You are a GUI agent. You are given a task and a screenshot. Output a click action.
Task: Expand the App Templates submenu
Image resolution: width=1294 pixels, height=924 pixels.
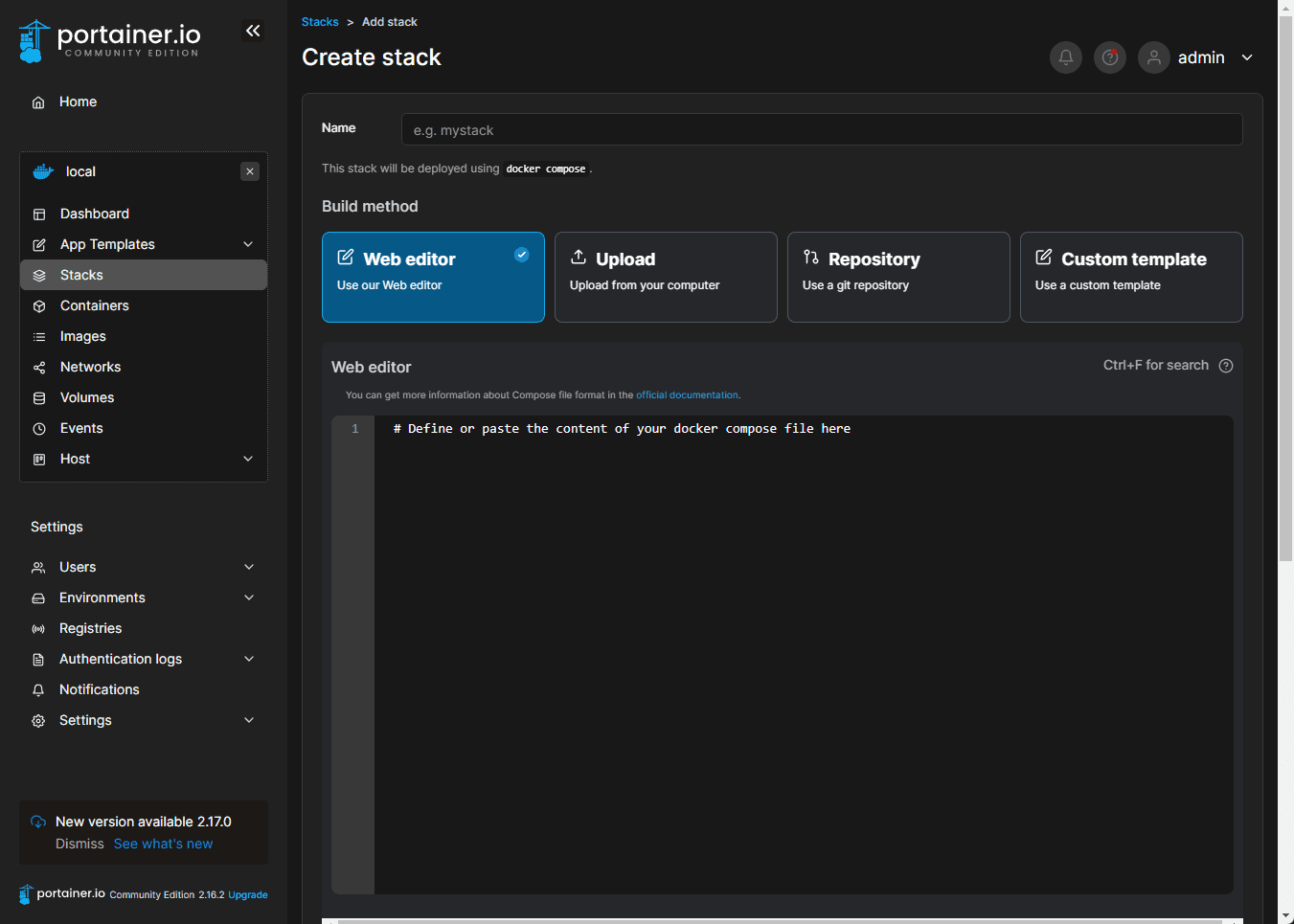click(x=248, y=244)
